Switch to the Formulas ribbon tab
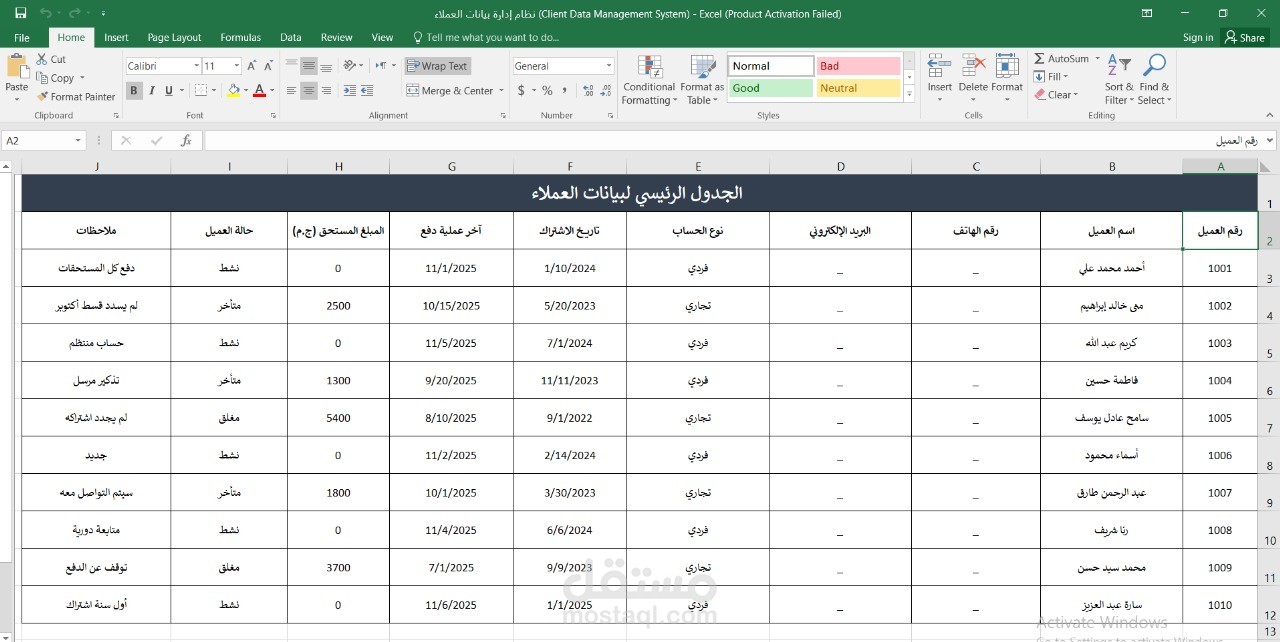The height and width of the screenshot is (642, 1280). (x=240, y=37)
